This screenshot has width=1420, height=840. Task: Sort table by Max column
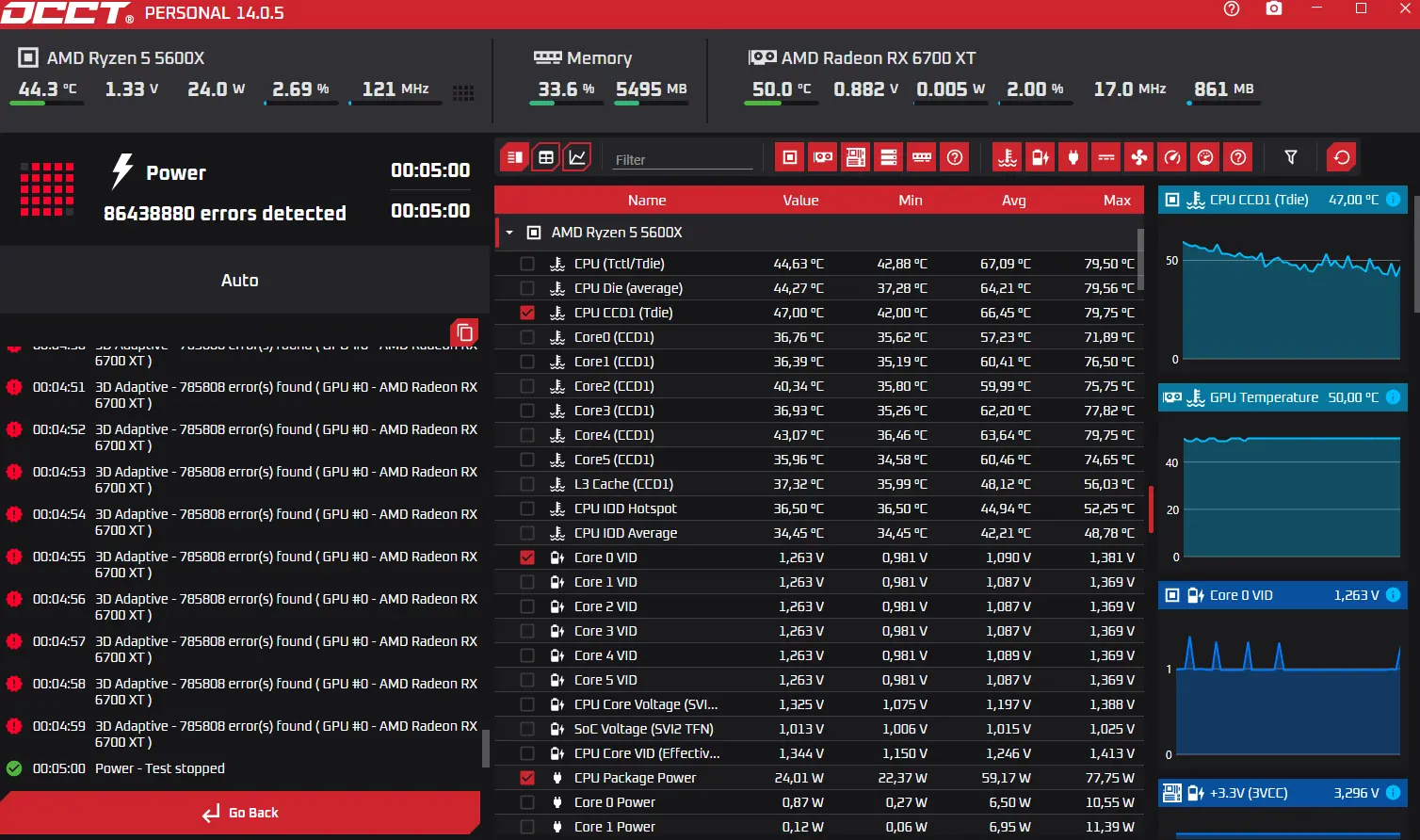pos(1118,200)
